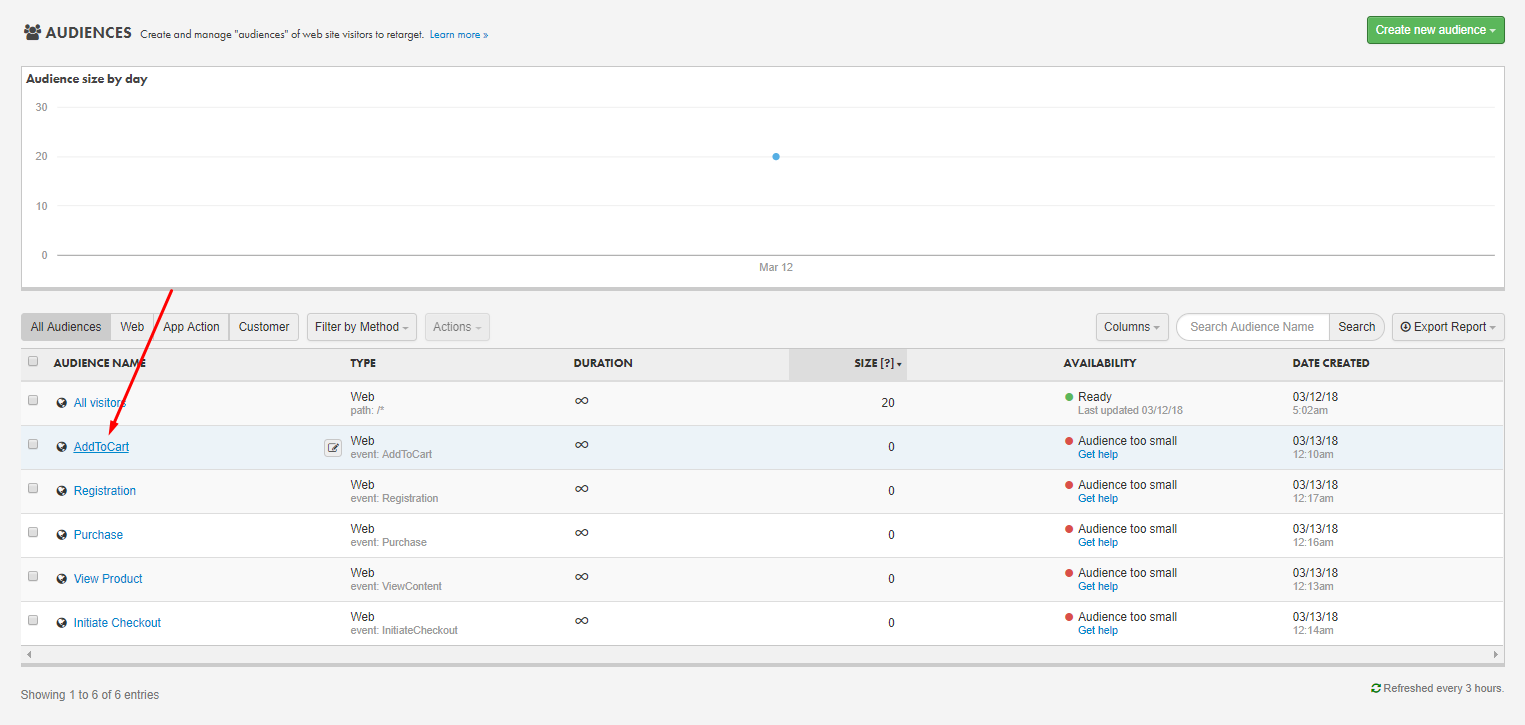Open the AddToCart audience link
Image resolution: width=1525 pixels, height=725 pixels.
click(x=101, y=447)
